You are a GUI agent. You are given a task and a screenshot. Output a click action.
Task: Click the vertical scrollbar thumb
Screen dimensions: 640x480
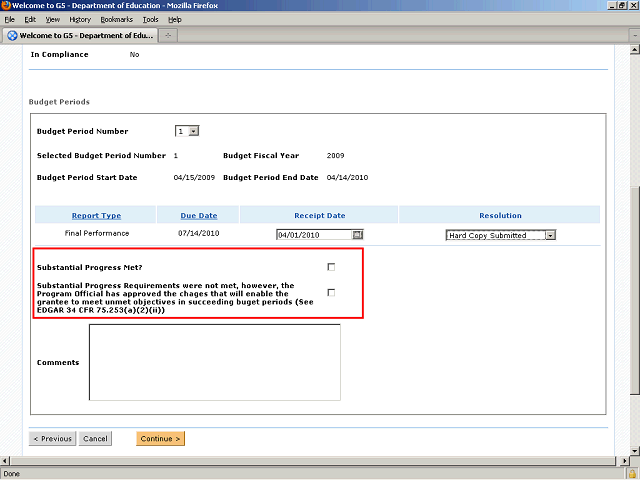tap(635, 292)
